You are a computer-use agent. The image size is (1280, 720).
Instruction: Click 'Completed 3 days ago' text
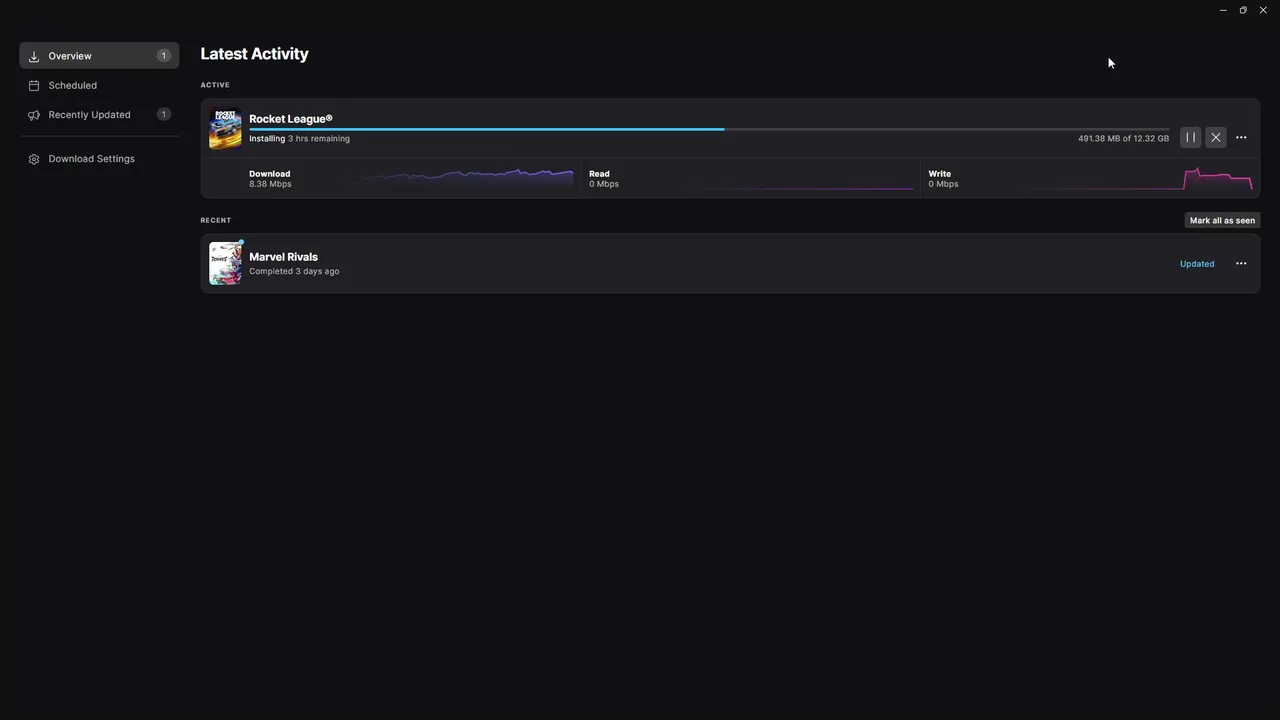[294, 271]
